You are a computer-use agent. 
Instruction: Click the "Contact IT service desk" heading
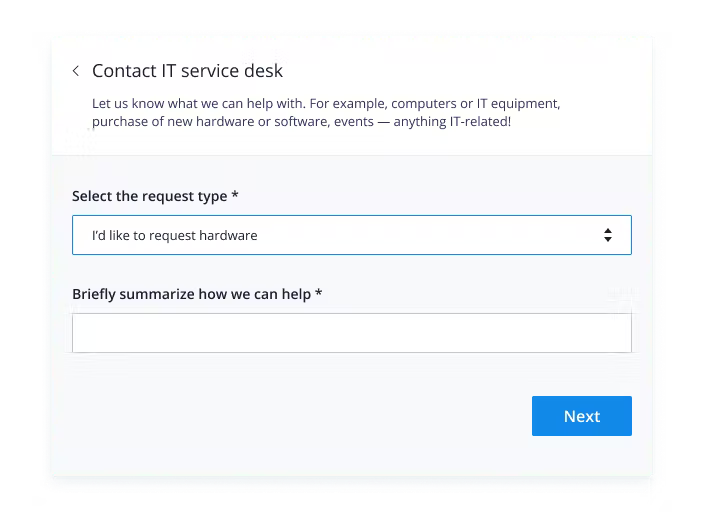[x=187, y=71]
